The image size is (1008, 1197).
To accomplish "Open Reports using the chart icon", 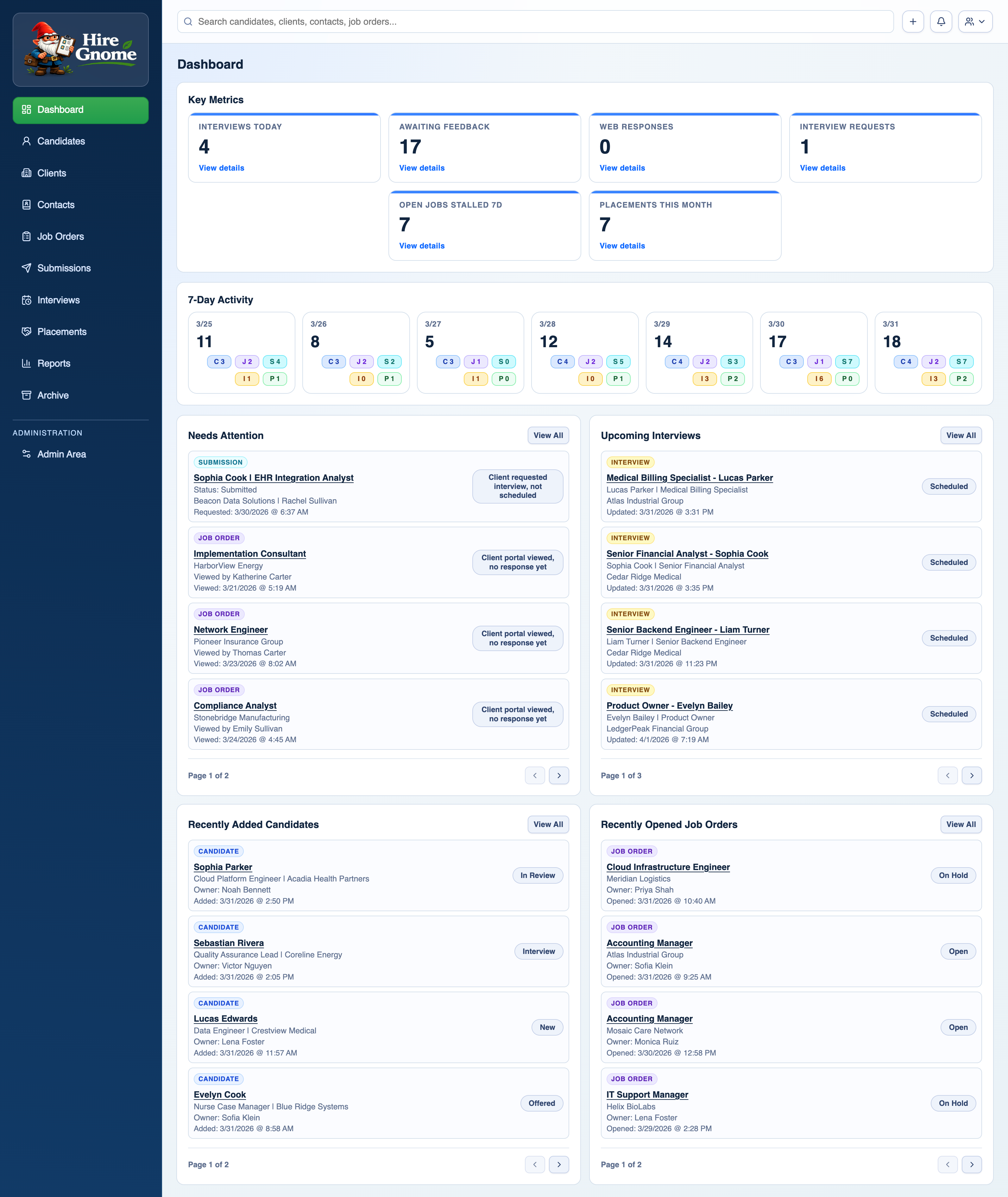I will (26, 363).
